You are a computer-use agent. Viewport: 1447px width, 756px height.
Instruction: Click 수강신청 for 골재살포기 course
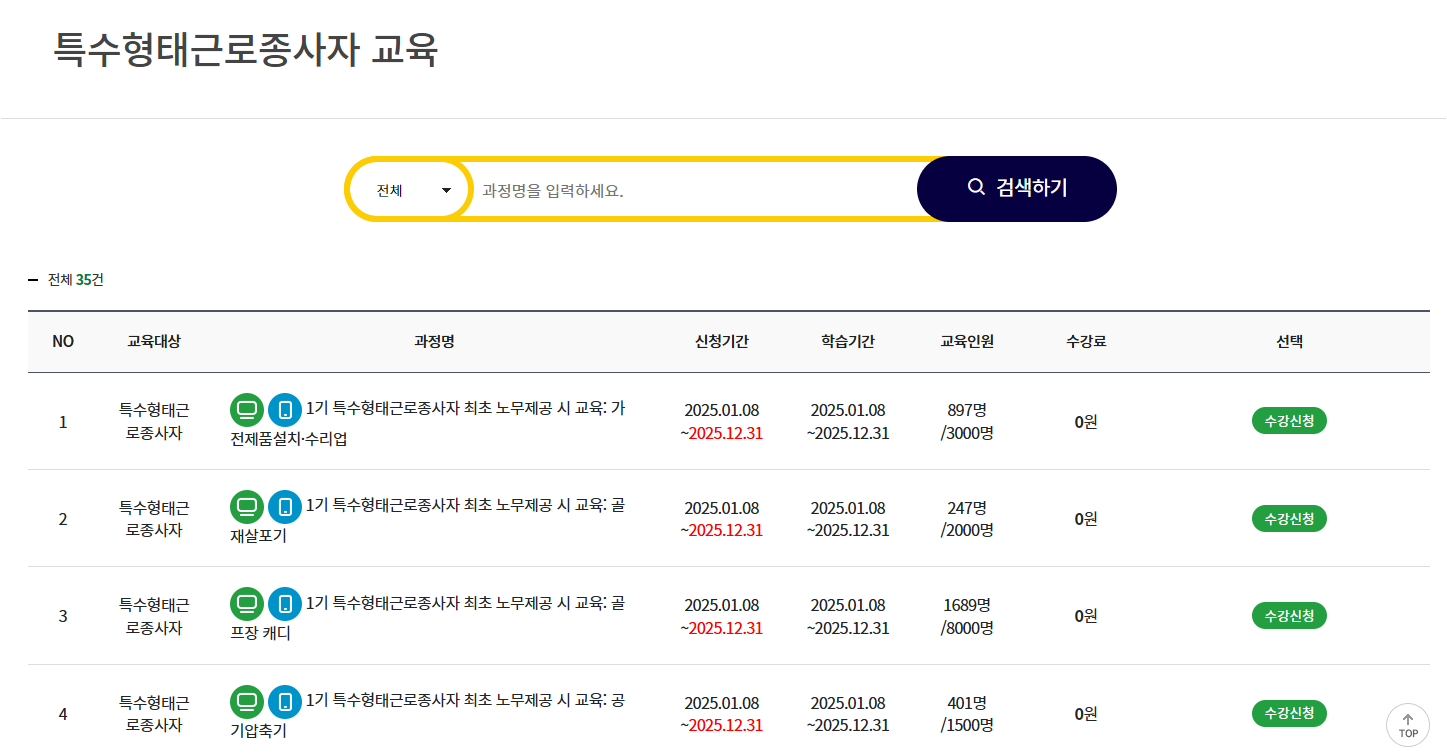tap(1289, 519)
